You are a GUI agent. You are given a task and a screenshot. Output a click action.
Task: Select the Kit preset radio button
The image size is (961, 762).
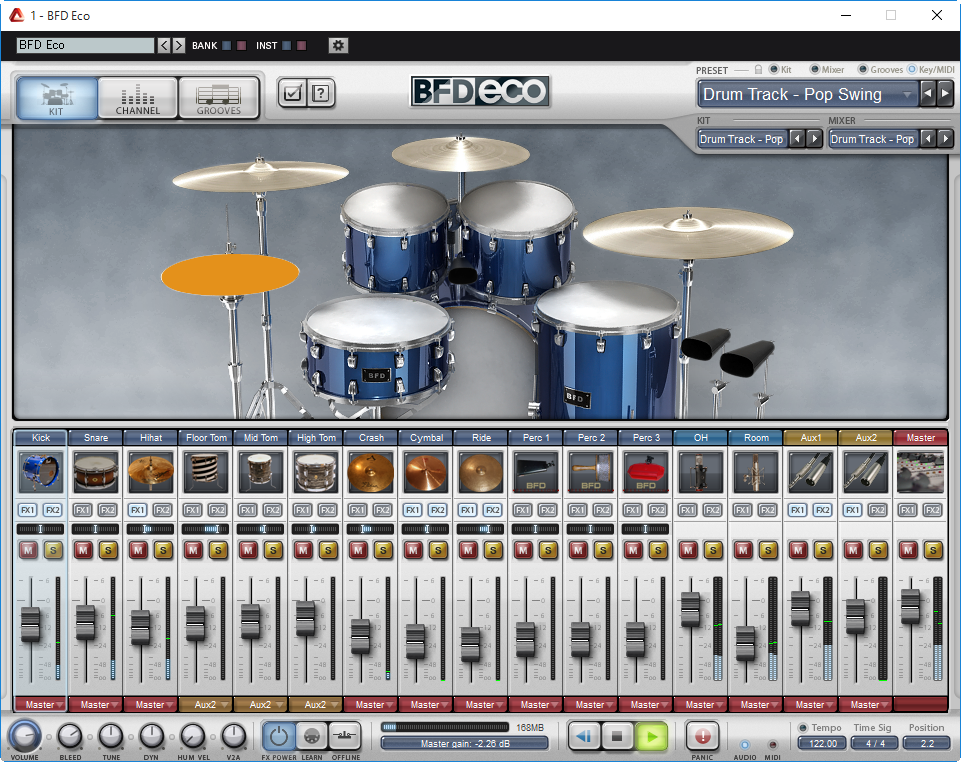click(774, 69)
